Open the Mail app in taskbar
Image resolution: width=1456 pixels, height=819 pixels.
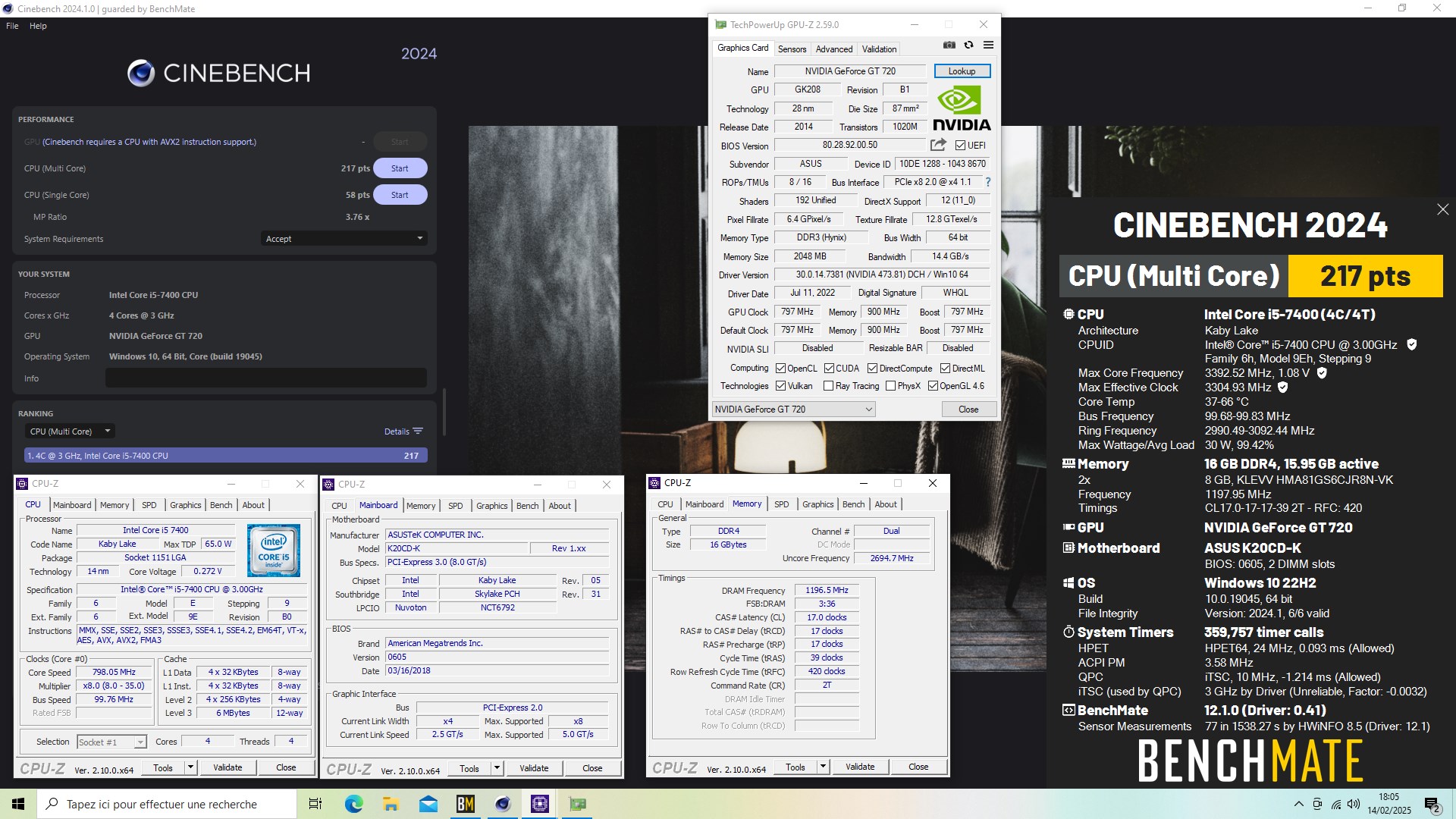click(x=428, y=804)
